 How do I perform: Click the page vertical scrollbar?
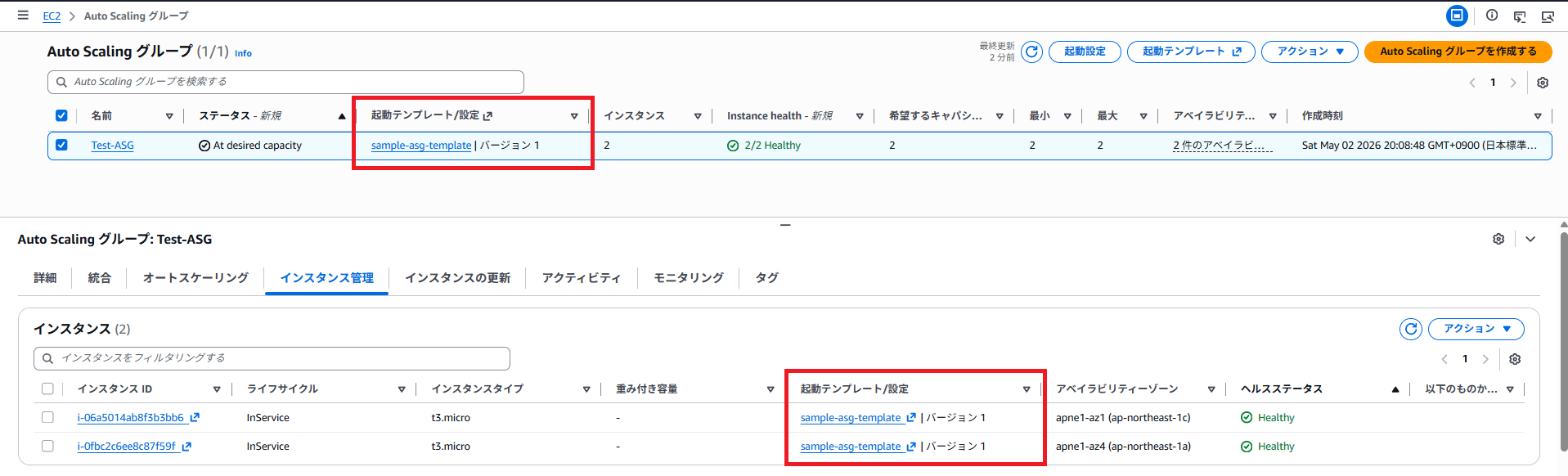point(1564,344)
